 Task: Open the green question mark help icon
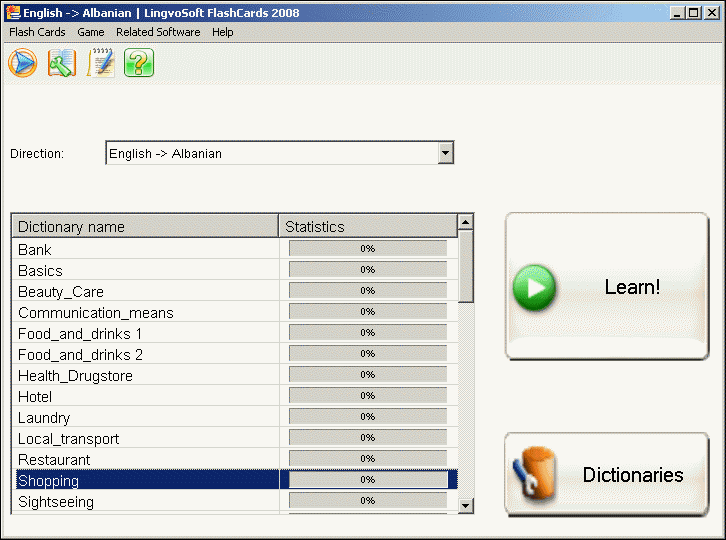pos(139,63)
